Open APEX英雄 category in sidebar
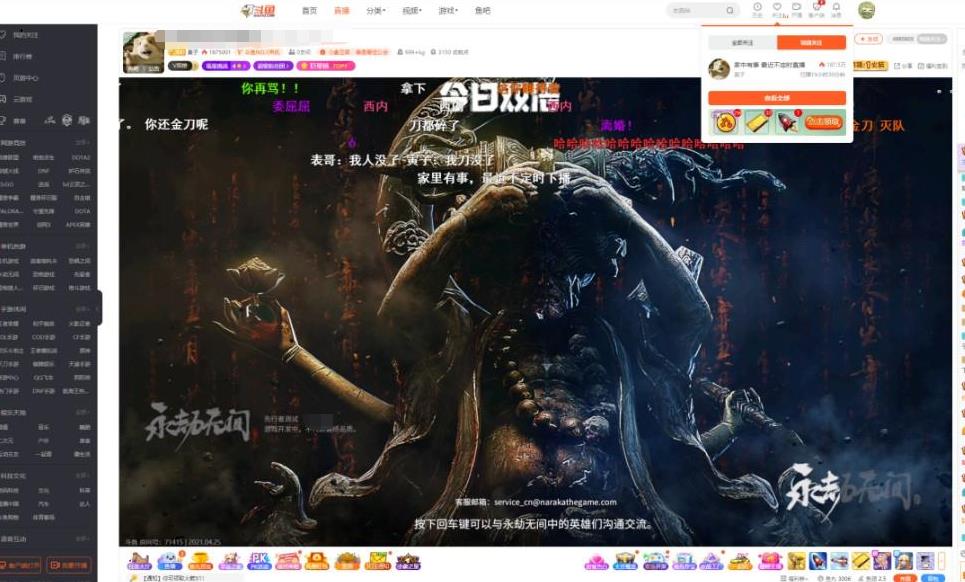This screenshot has width=965, height=582. coord(78,225)
